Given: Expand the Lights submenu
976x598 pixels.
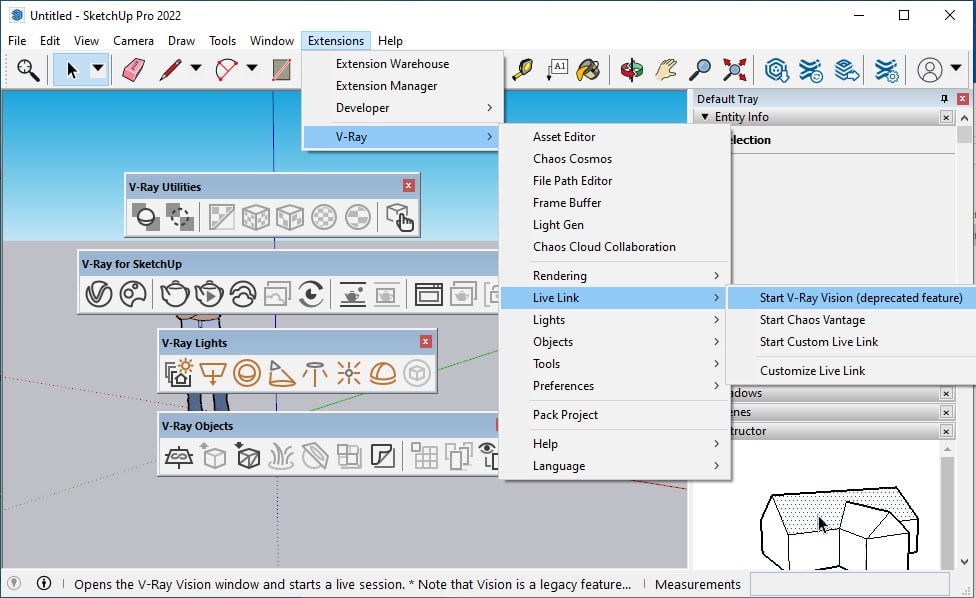Looking at the screenshot, I should click(615, 320).
